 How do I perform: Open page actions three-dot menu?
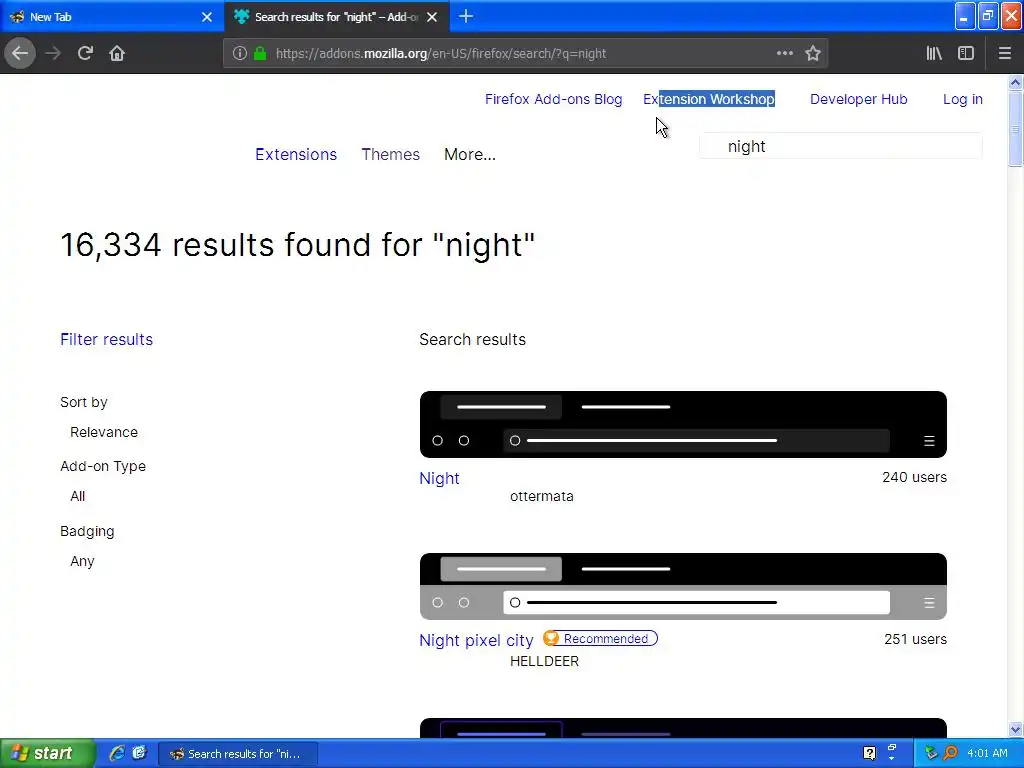point(785,54)
